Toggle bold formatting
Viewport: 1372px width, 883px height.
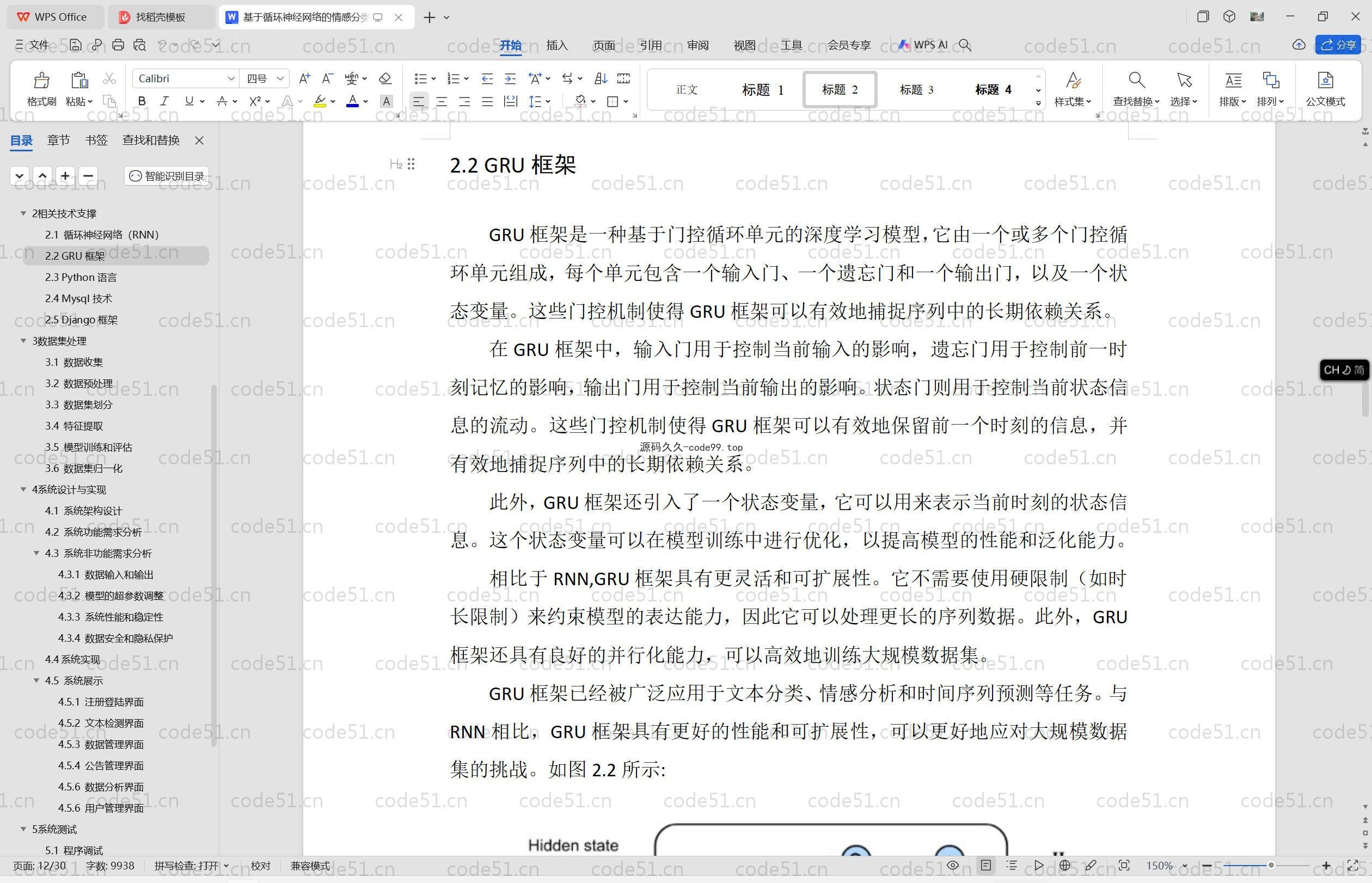[142, 101]
